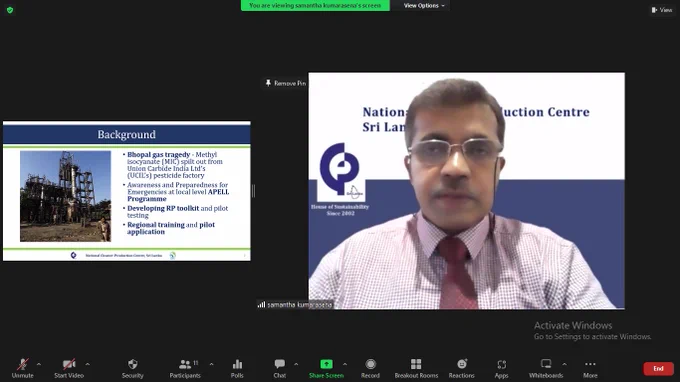
Task: Unmute the microphone
Action: pos(23,369)
